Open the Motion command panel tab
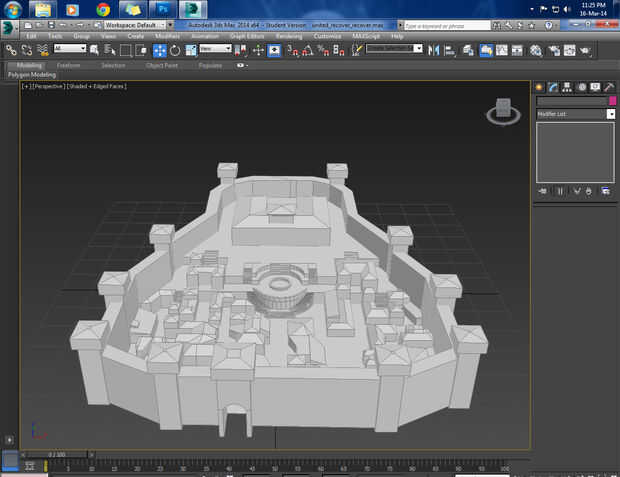The height and width of the screenshot is (477, 620). 581,87
